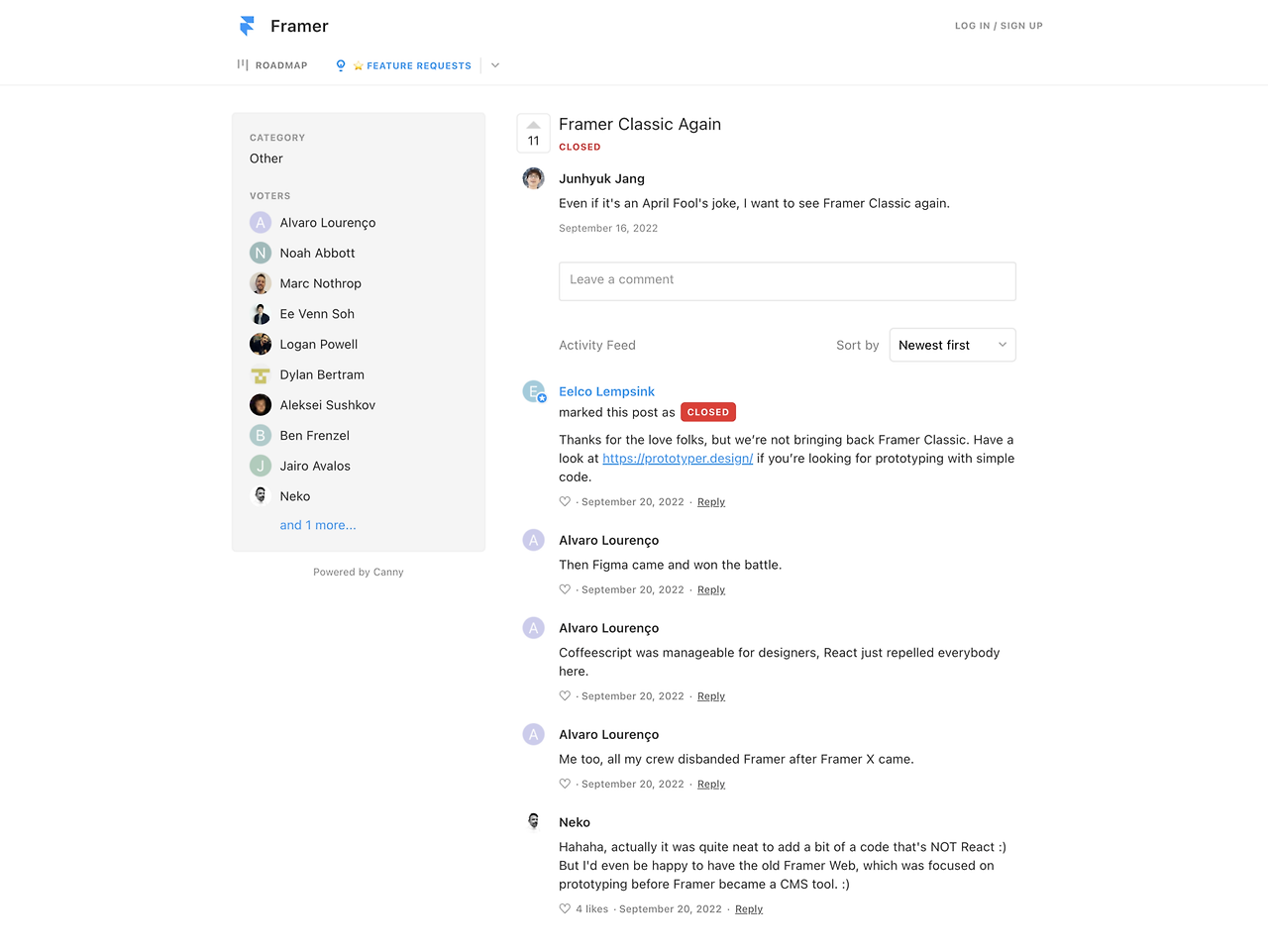Click the 'September 16, 2022' post date
Image resolution: width=1268 pixels, height=952 pixels.
(608, 228)
